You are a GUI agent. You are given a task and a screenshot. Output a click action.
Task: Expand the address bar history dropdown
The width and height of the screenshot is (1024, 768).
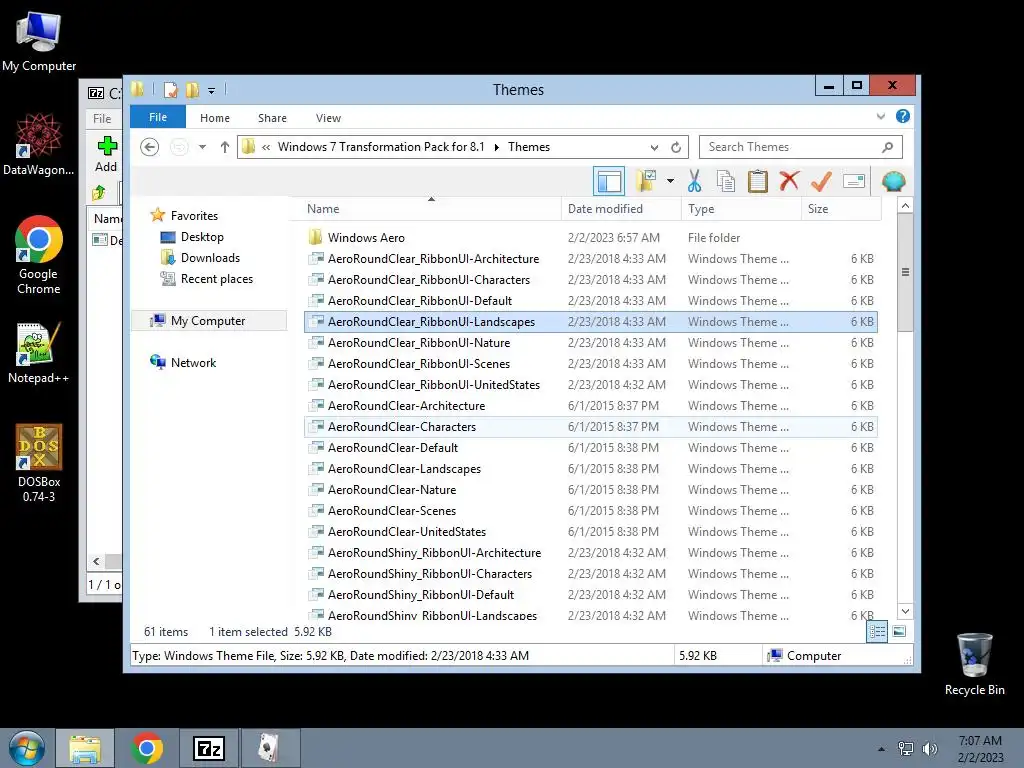point(654,147)
